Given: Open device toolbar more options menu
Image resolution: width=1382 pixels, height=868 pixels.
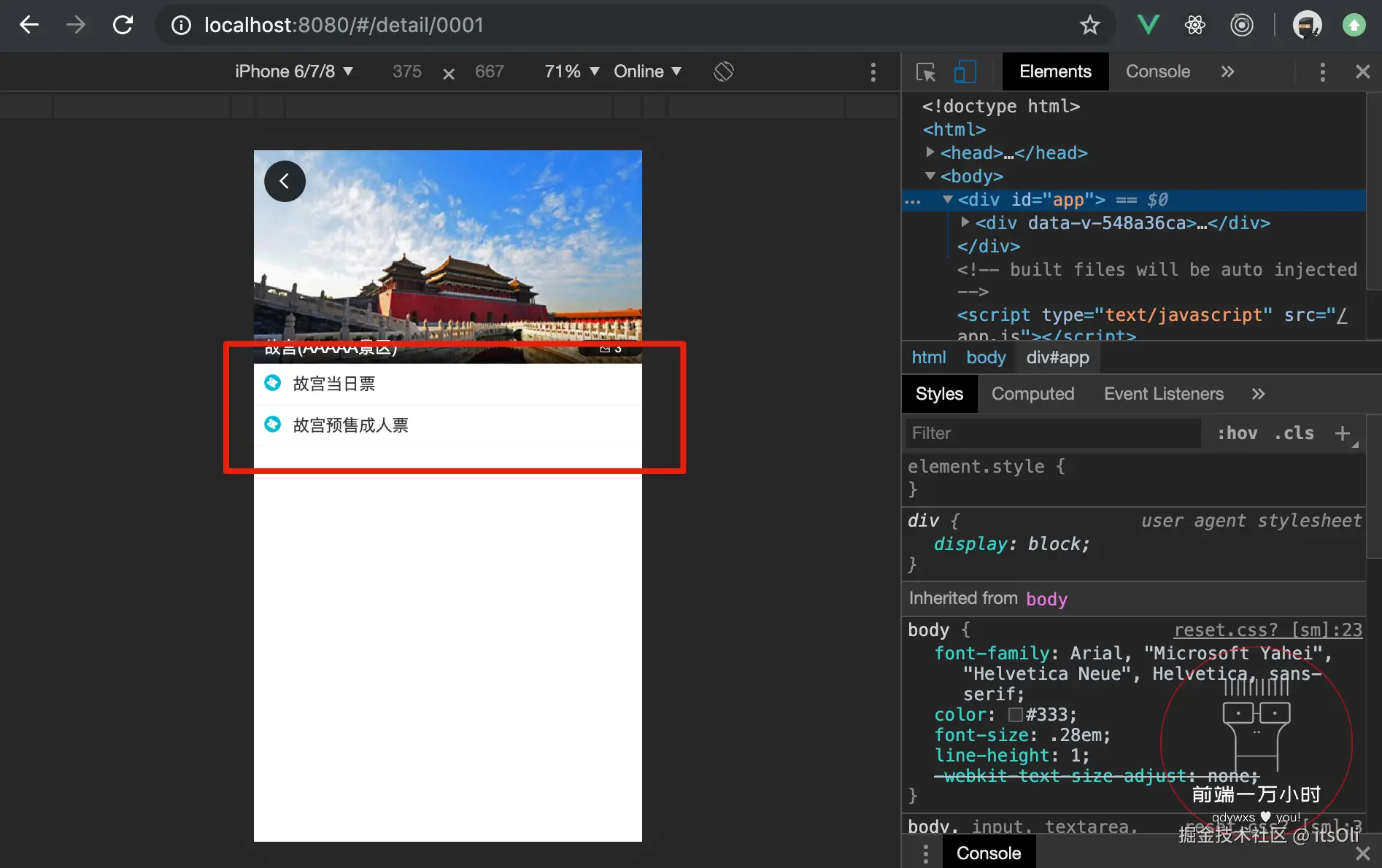Looking at the screenshot, I should coord(873,71).
